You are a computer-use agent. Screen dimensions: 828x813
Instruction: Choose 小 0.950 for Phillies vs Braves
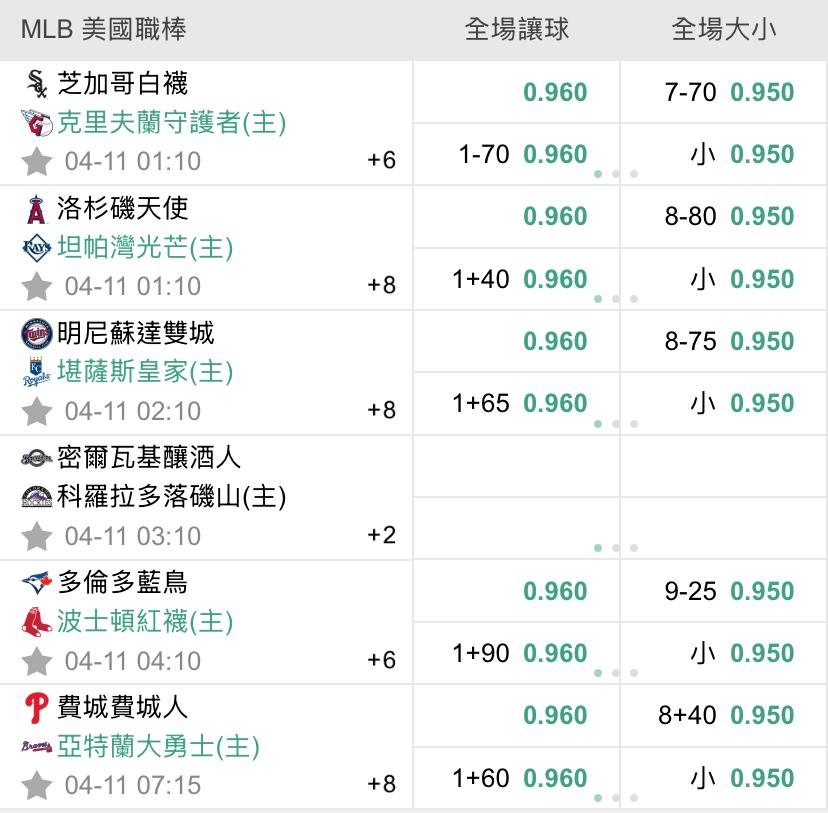(x=724, y=778)
